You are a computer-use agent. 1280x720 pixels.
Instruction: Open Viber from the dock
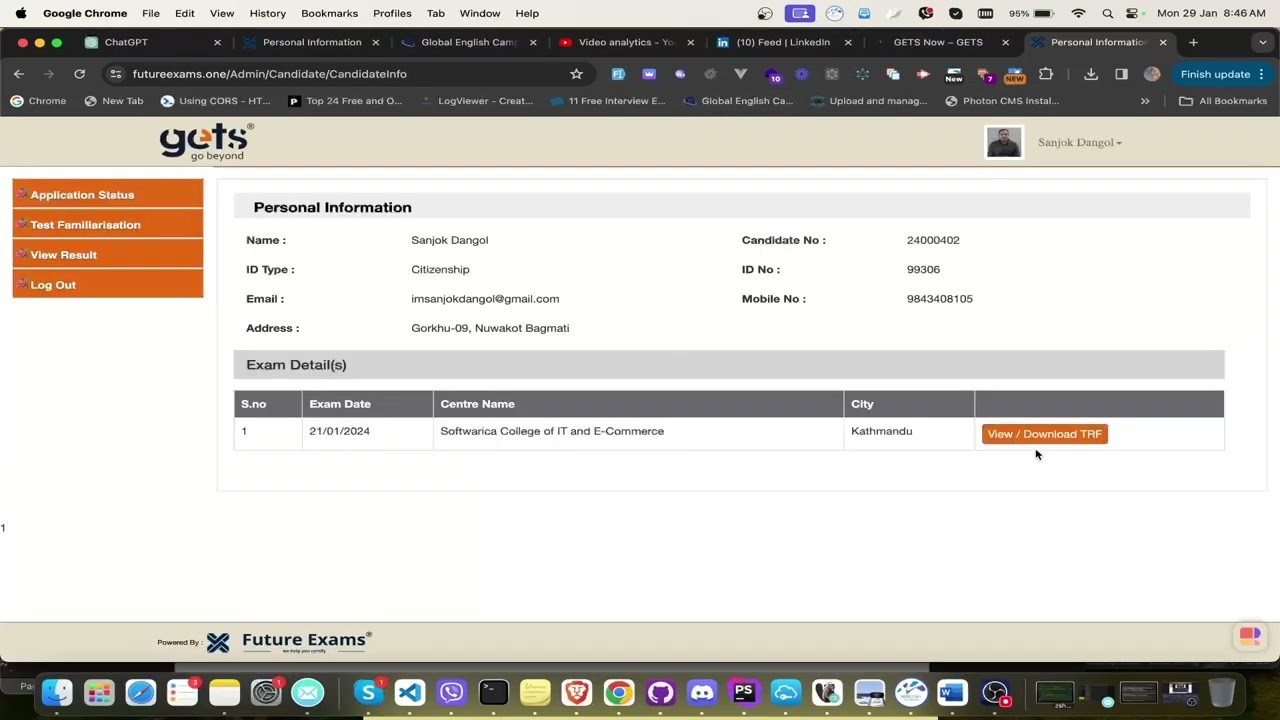point(452,692)
